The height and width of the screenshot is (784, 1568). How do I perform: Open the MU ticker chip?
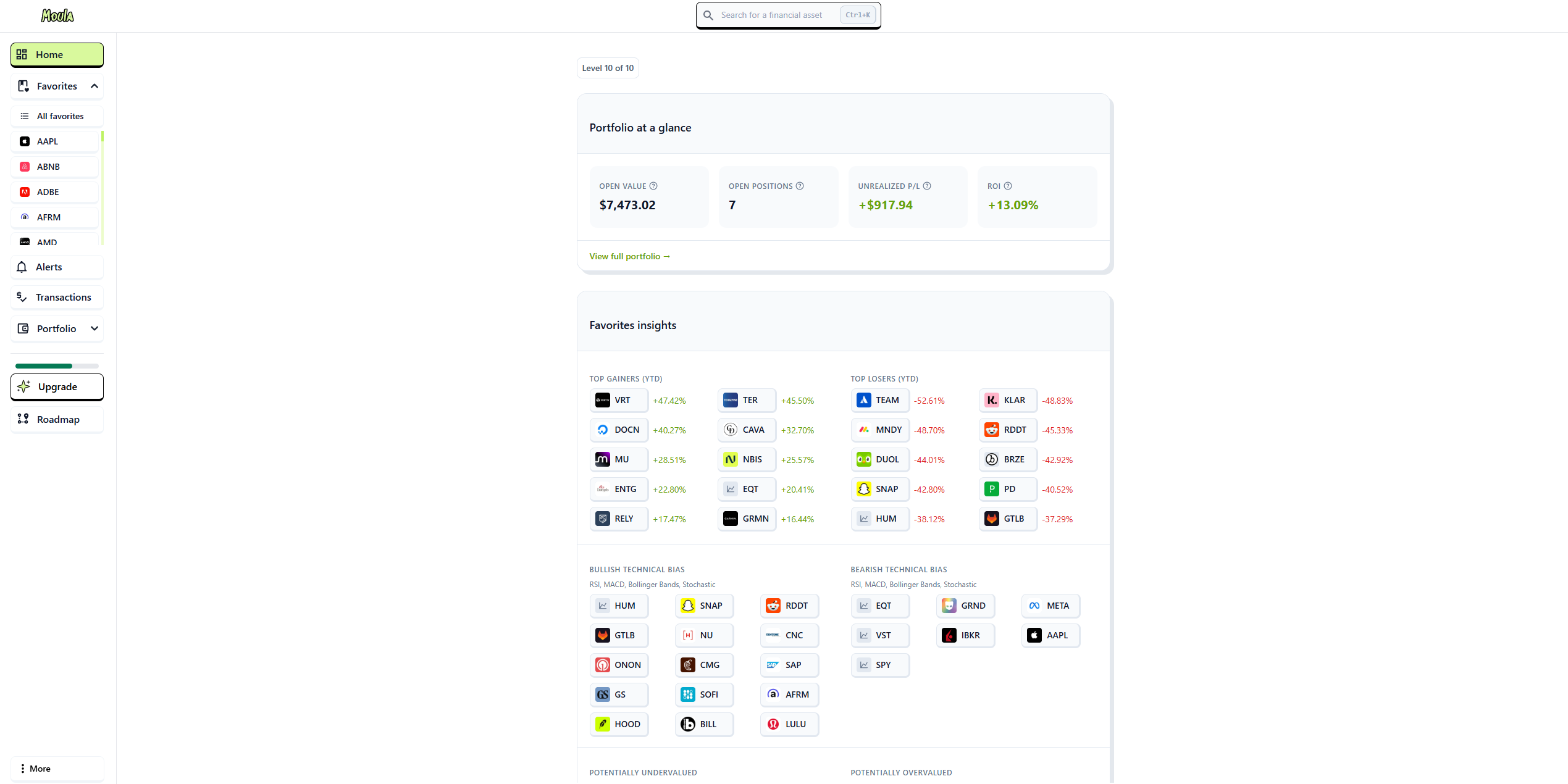coord(618,459)
